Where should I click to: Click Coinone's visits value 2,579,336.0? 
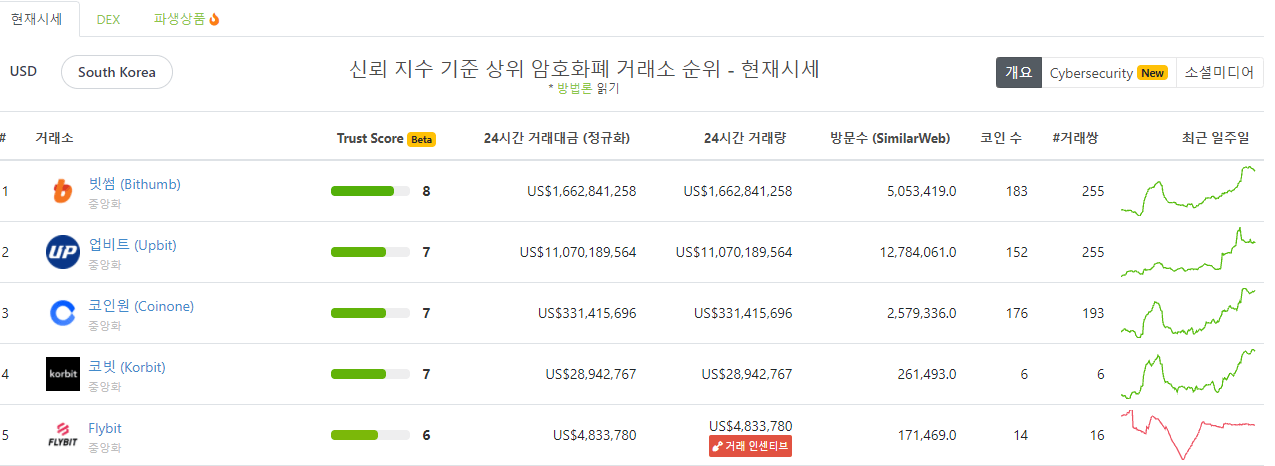point(921,313)
